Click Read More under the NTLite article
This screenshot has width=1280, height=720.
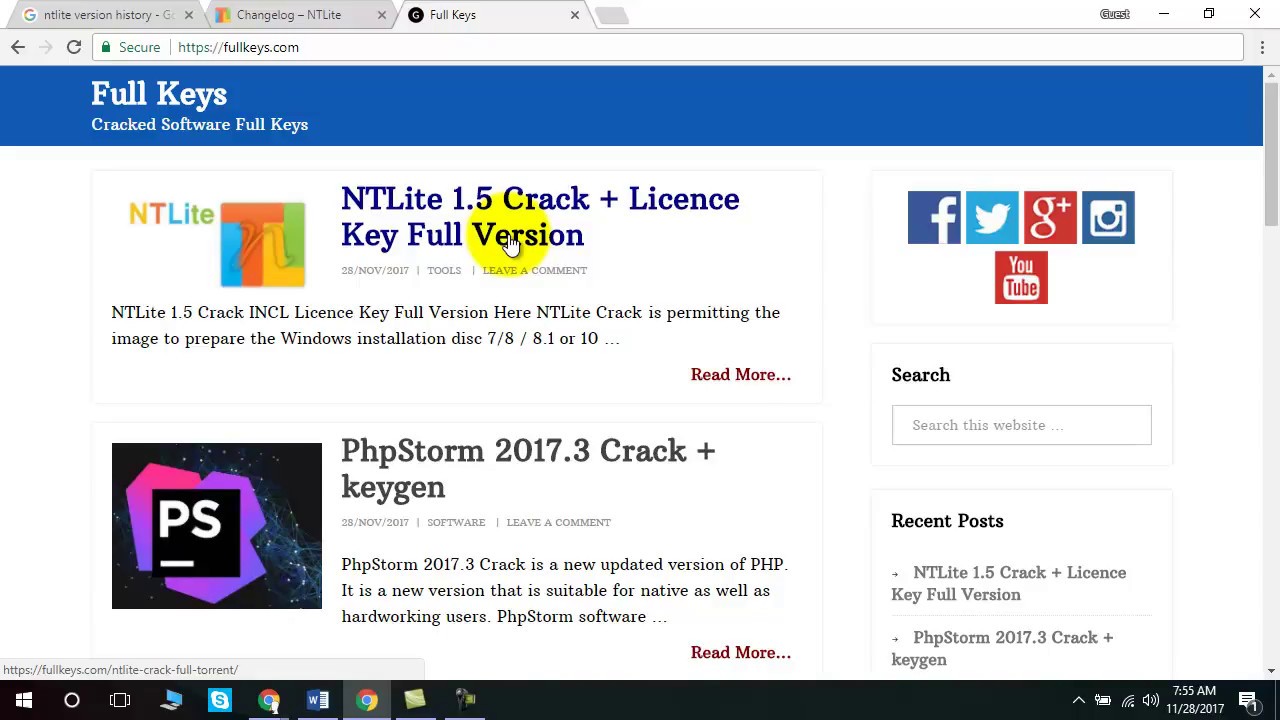point(740,374)
